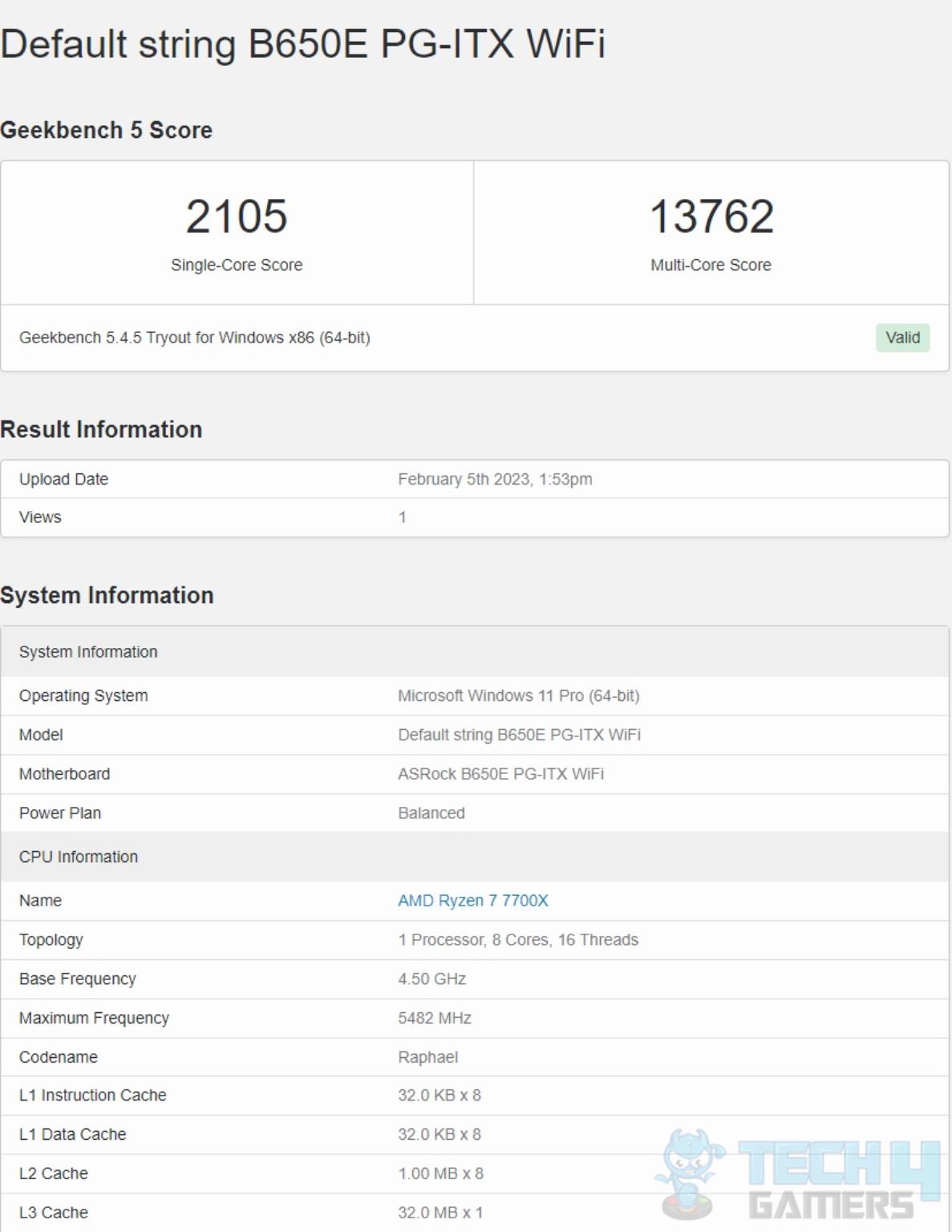Image resolution: width=952 pixels, height=1232 pixels.
Task: Select the 5482 MHz value
Action: (x=435, y=1018)
